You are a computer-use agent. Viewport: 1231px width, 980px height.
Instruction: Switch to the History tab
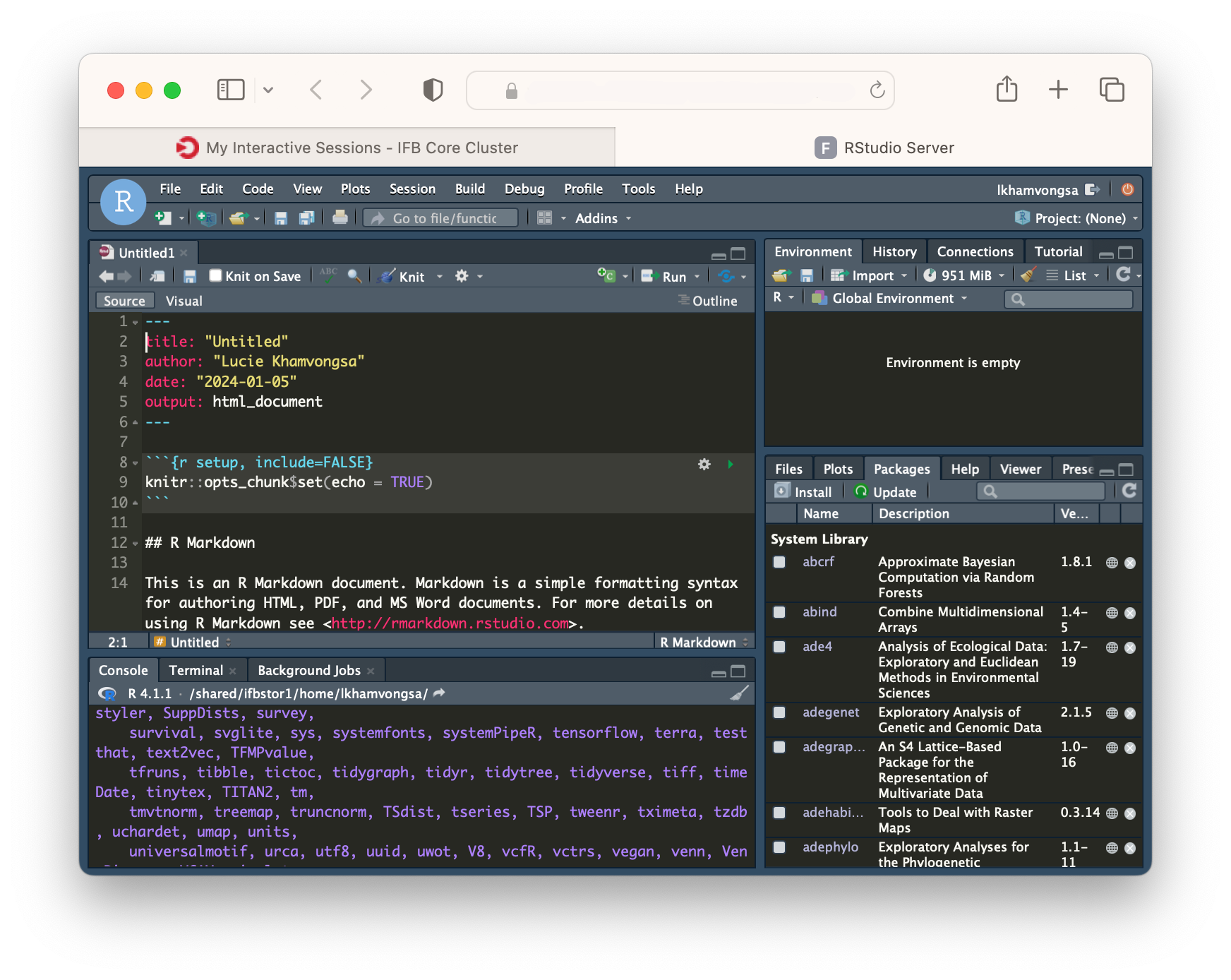tap(894, 251)
